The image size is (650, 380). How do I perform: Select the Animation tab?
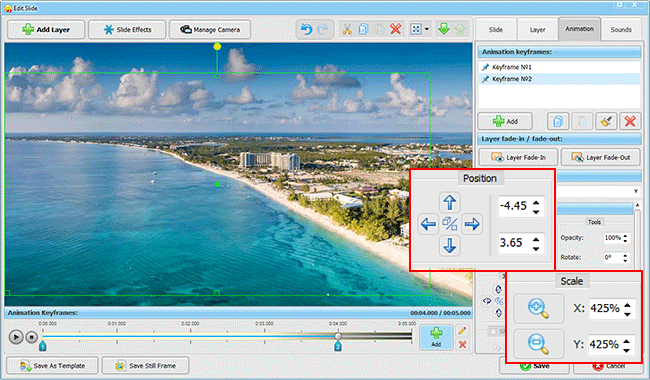(x=580, y=29)
